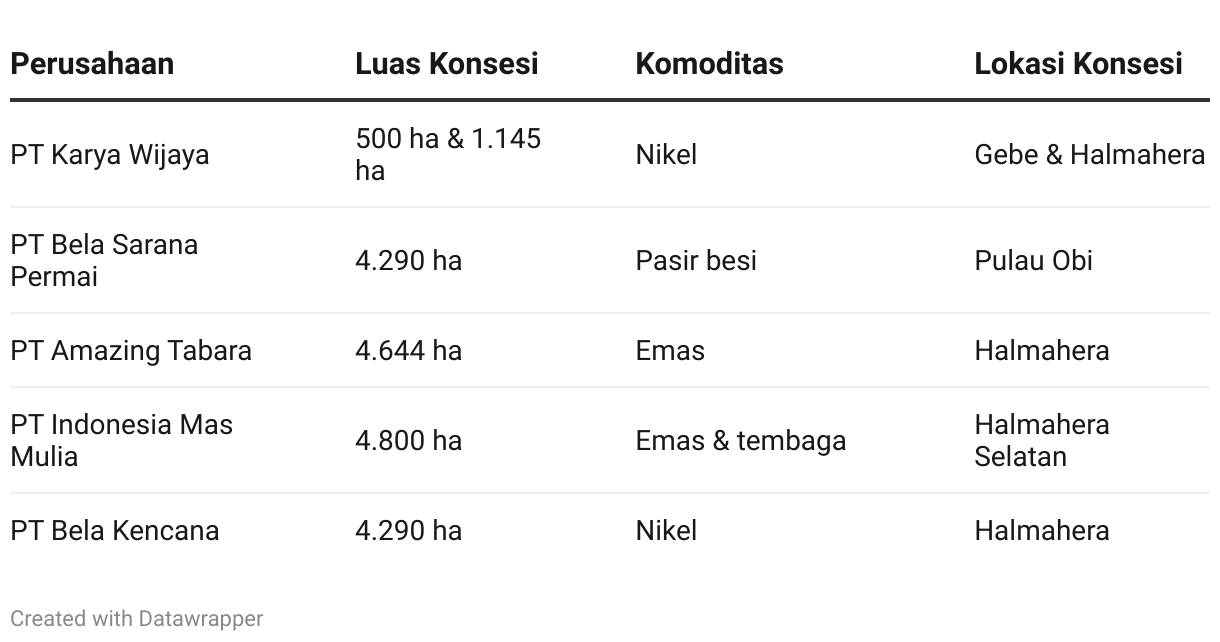Screen dimensions: 1220x642
Task: Open the Created with Datawrapper link
Action: [136, 618]
